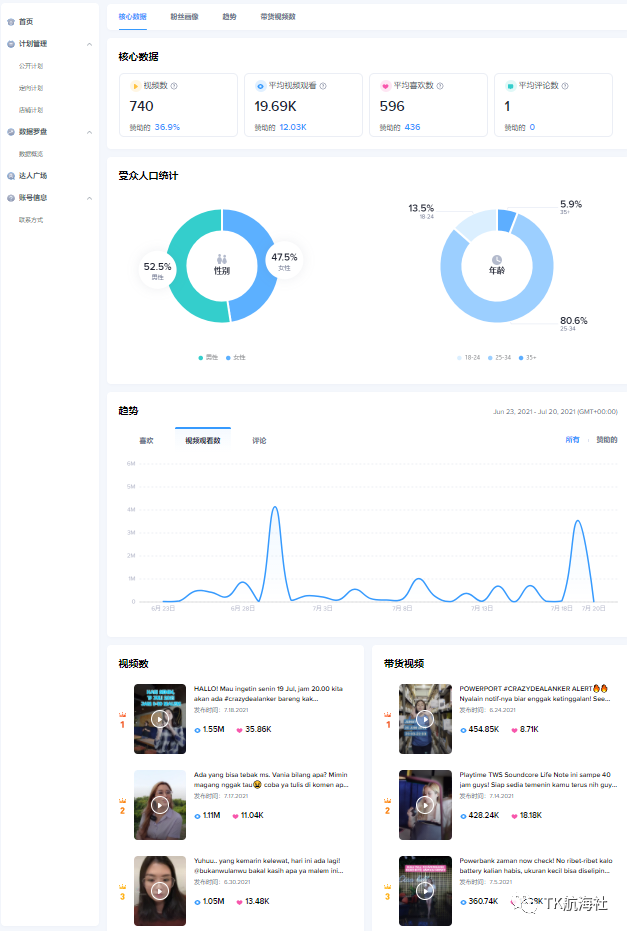Click the sponsored 12.03K value
Screen dimensions: 627x931
pyautogui.click(x=293, y=127)
